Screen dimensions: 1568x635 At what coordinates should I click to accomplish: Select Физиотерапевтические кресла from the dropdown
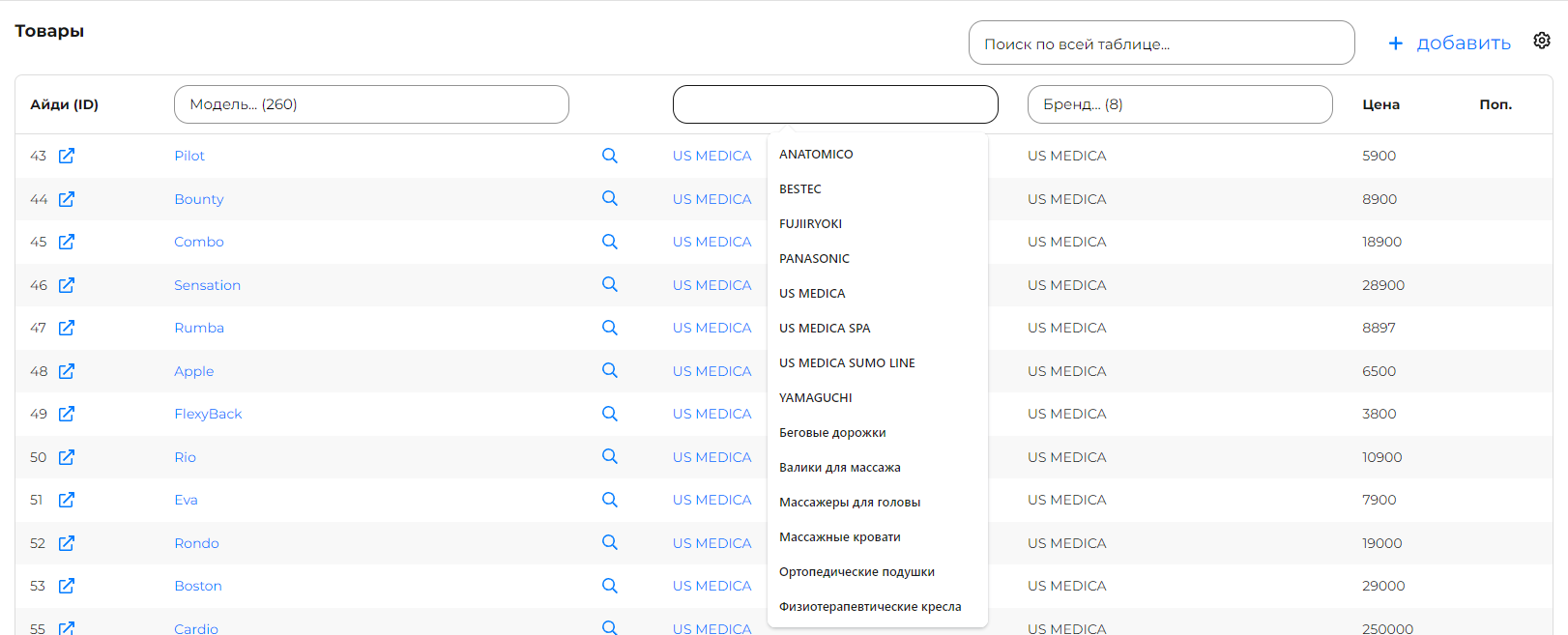[878, 607]
